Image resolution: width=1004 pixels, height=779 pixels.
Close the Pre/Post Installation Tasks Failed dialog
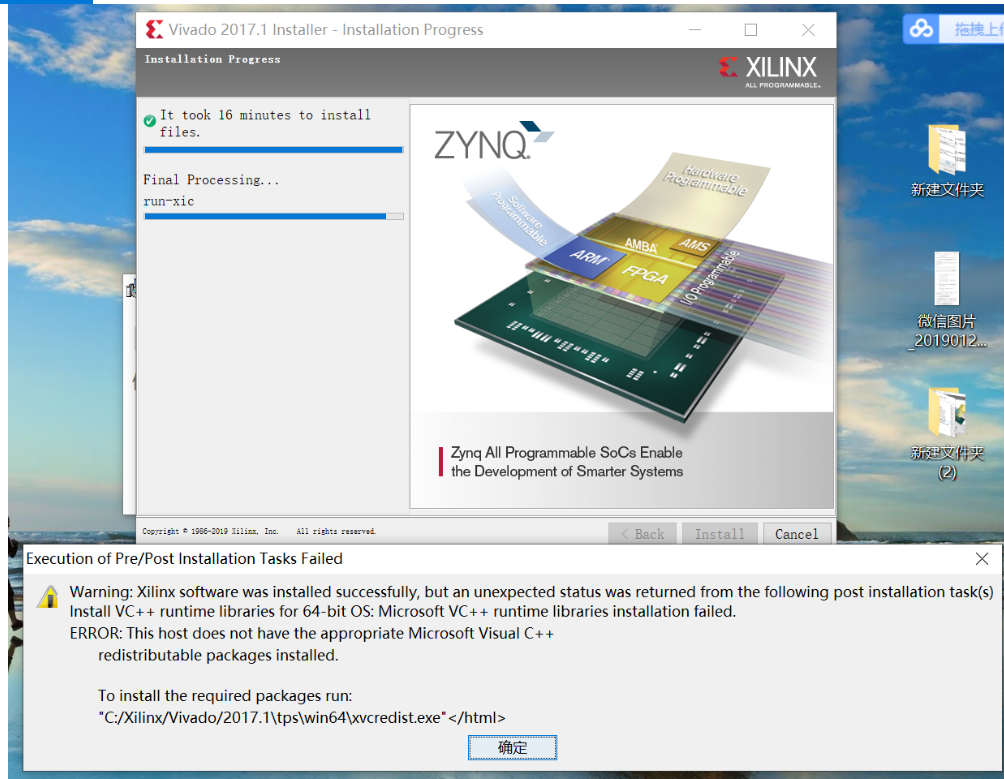click(982, 559)
